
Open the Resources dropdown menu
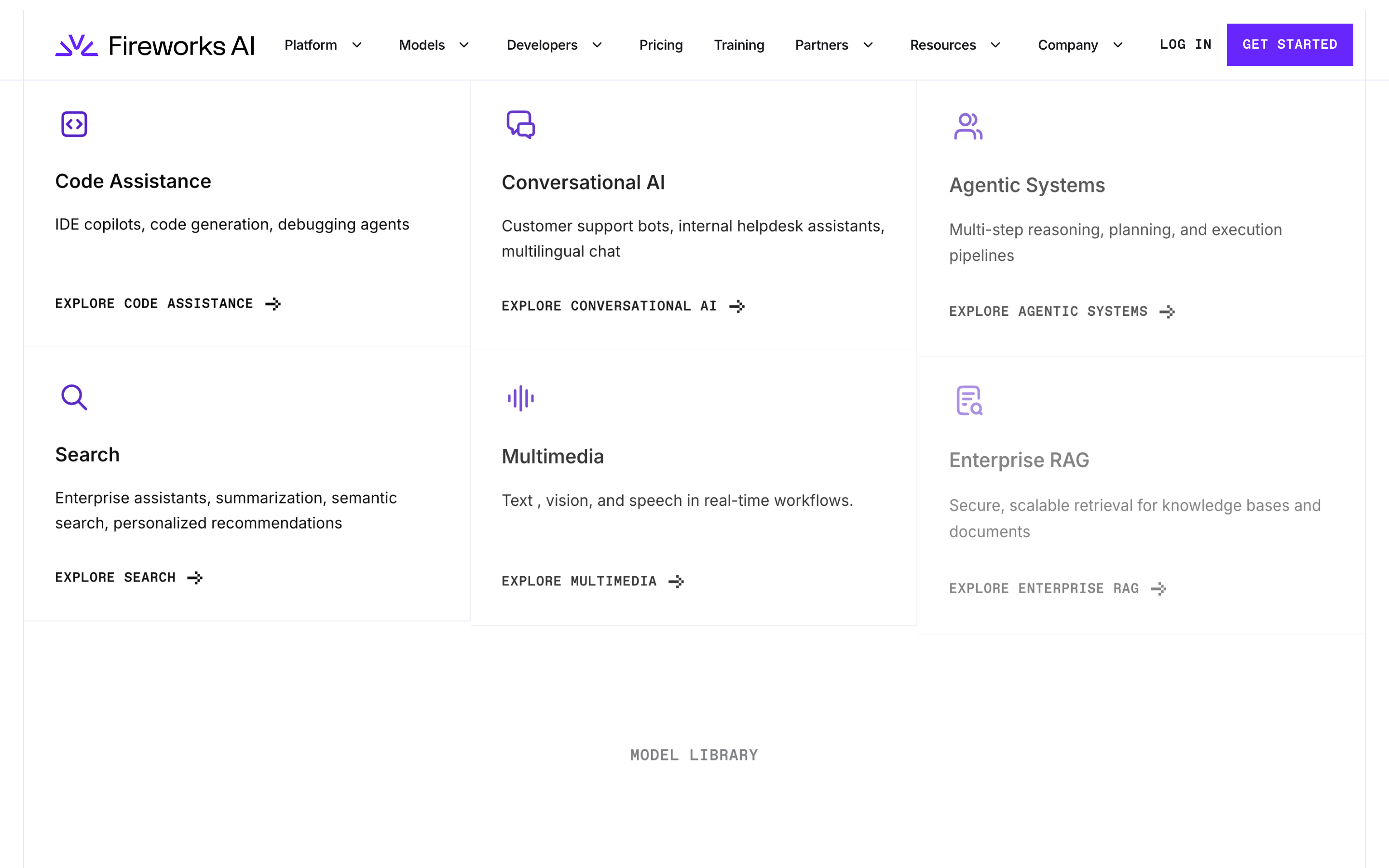point(955,45)
